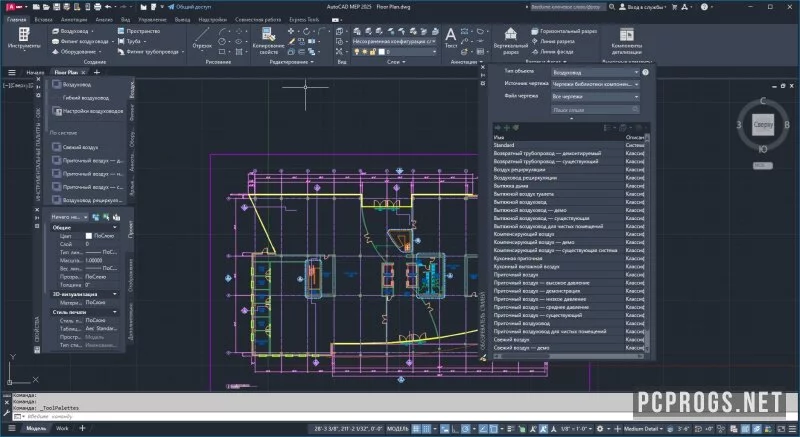Click the layer color swatch in Слои panel
Screen dimensions: 800x437
click(x=381, y=52)
